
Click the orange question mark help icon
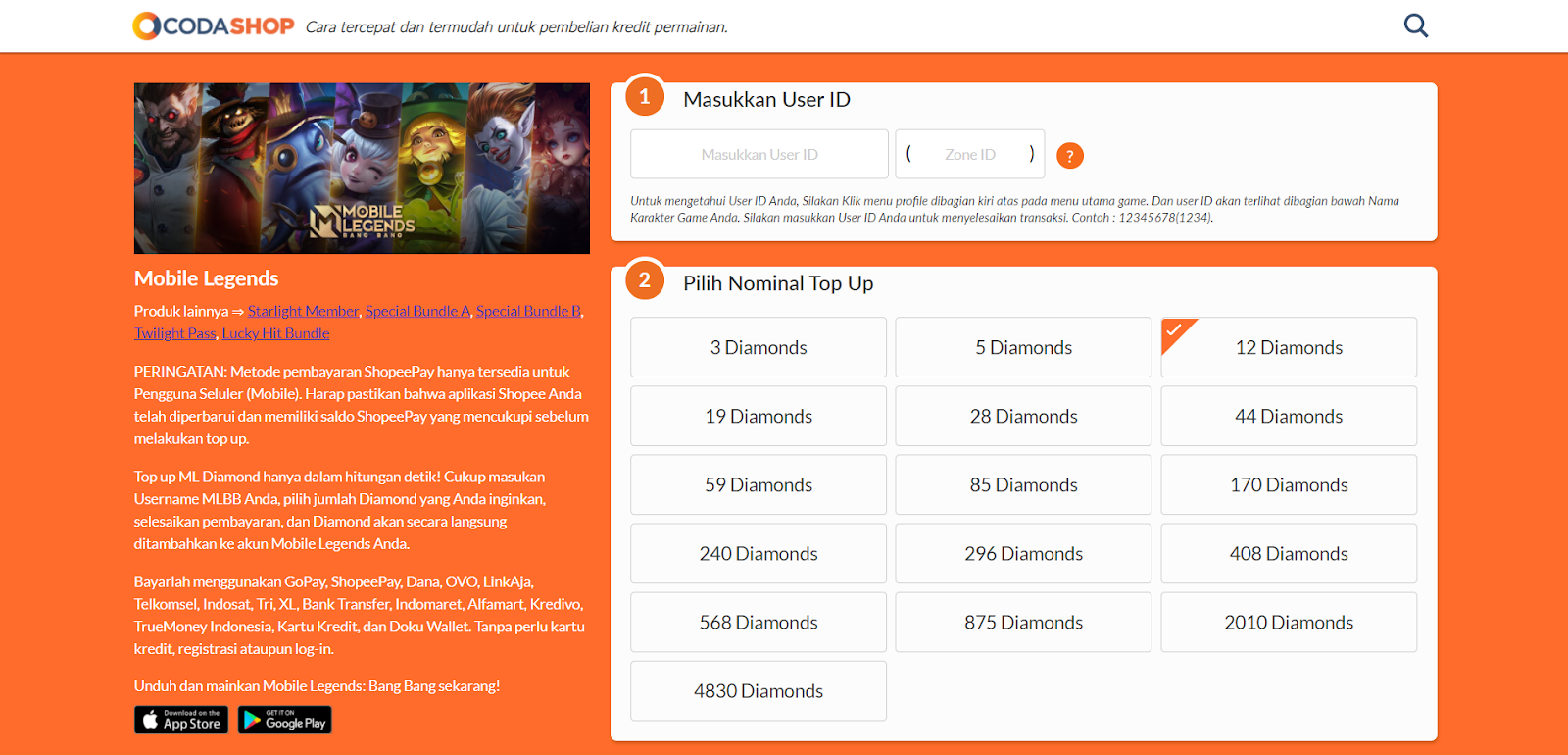1070,155
